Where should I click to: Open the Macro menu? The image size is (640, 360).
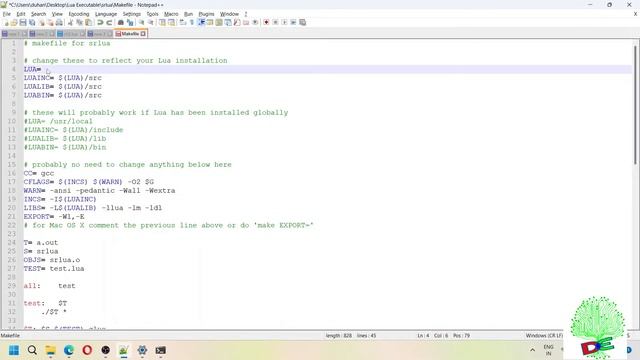[x=171, y=14]
